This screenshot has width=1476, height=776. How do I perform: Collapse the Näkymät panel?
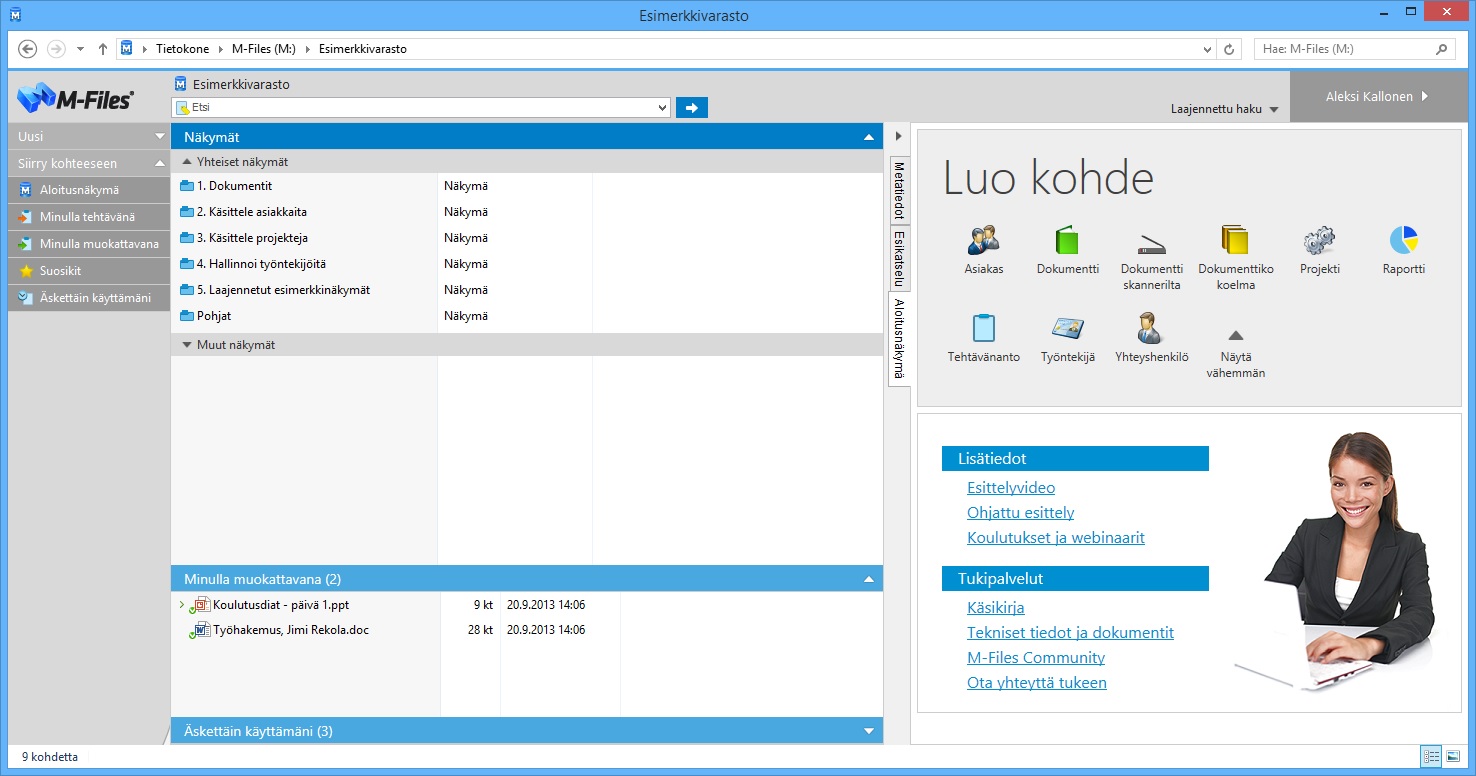(869, 137)
